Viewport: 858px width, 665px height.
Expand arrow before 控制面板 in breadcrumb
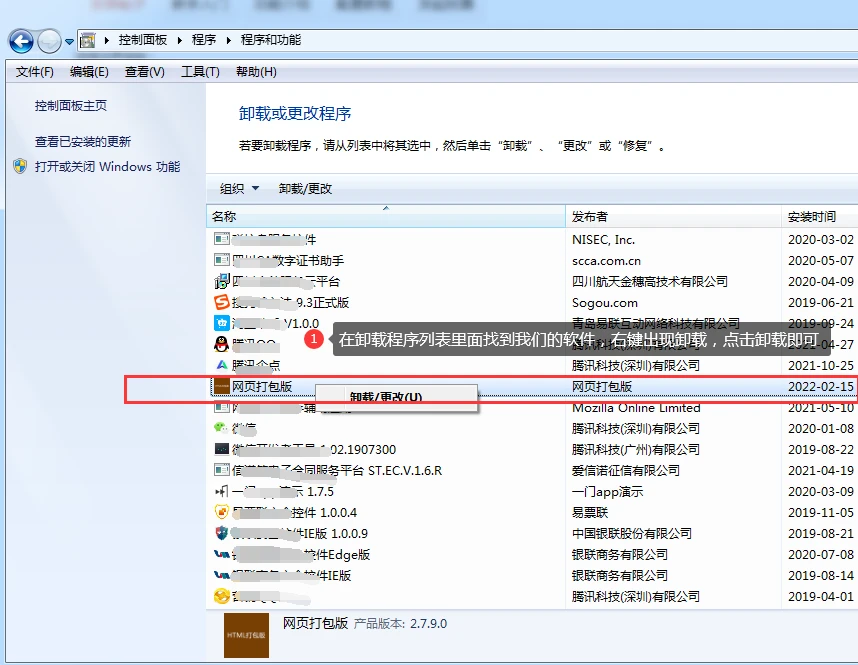(107, 40)
